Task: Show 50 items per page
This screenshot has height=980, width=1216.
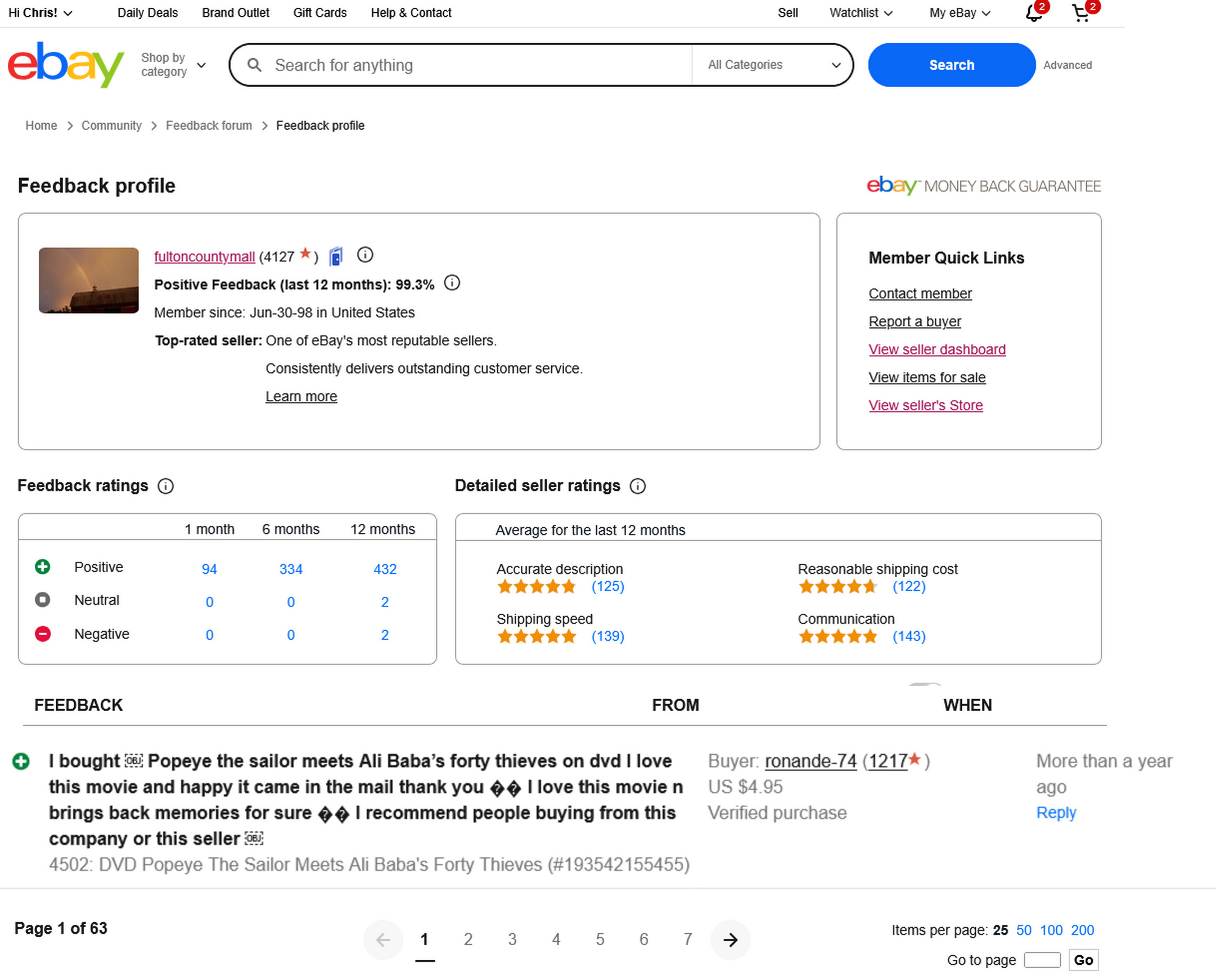Action: [1024, 930]
